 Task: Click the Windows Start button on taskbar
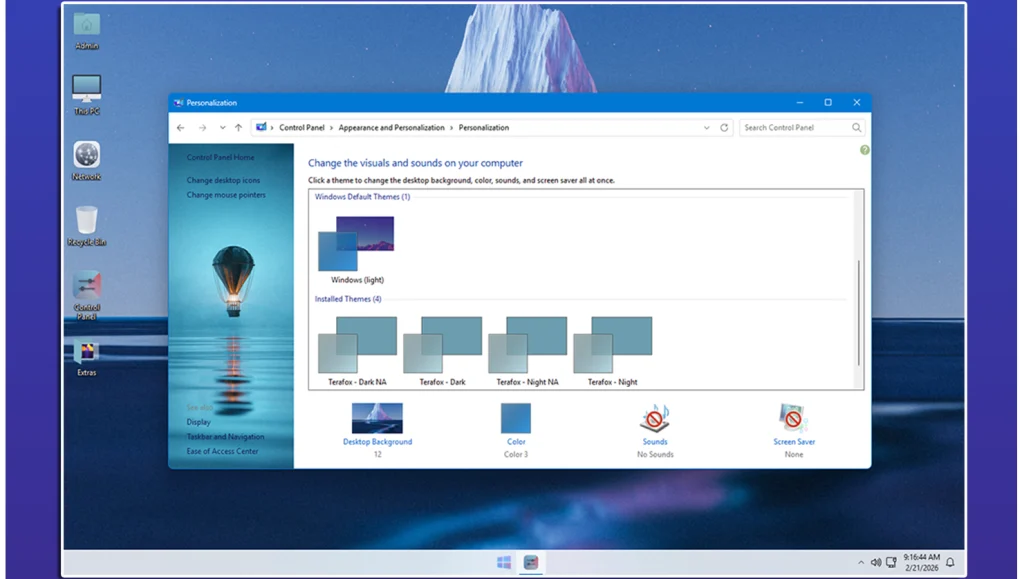(504, 563)
